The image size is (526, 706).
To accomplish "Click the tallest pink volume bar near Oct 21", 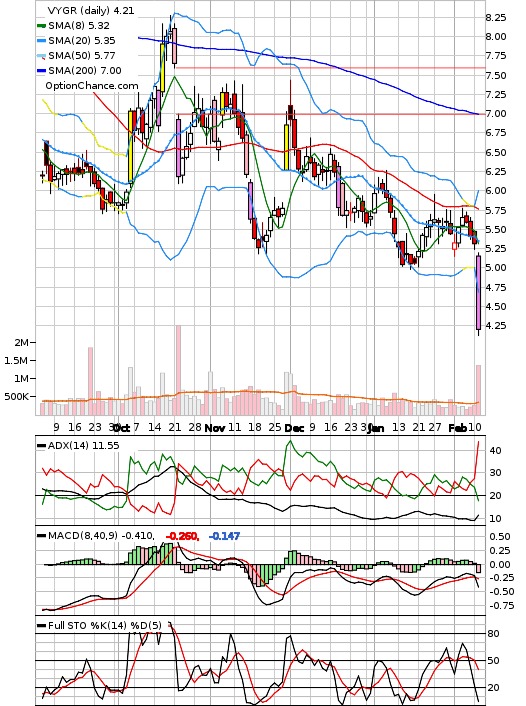I will click(x=178, y=370).
